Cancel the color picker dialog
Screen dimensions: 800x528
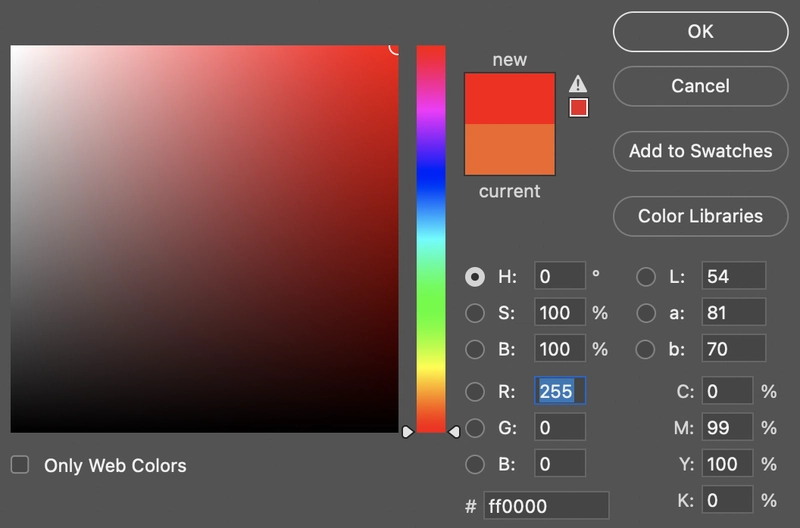701,86
